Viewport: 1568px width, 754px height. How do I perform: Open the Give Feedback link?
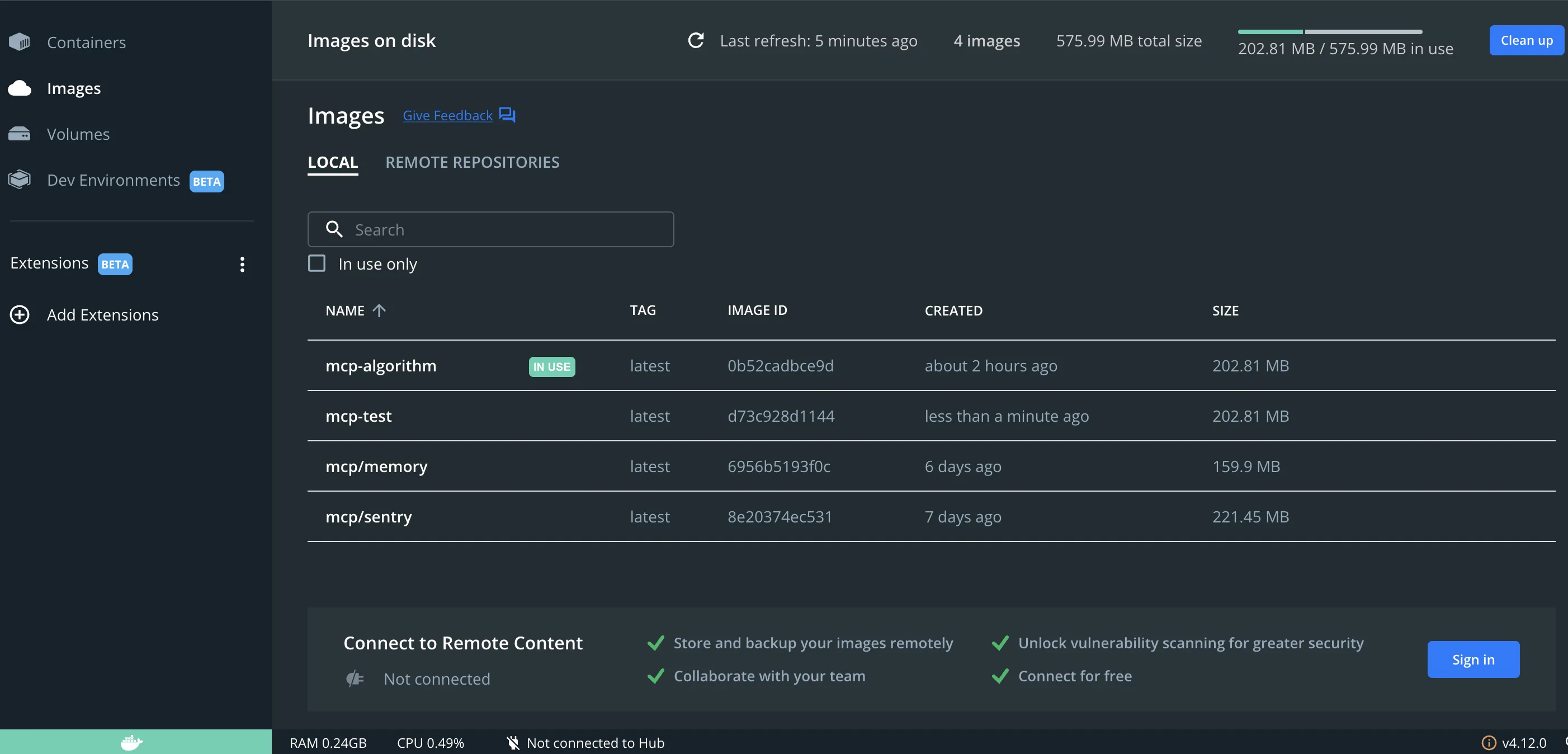click(x=448, y=116)
